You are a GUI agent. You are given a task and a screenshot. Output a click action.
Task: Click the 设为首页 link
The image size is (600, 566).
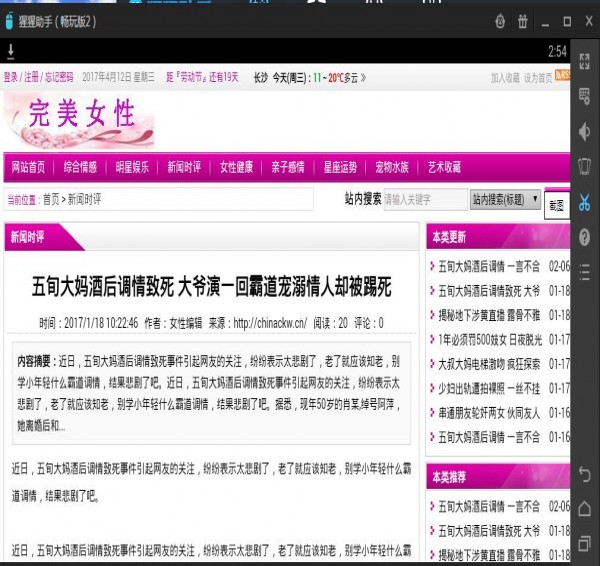click(x=538, y=78)
